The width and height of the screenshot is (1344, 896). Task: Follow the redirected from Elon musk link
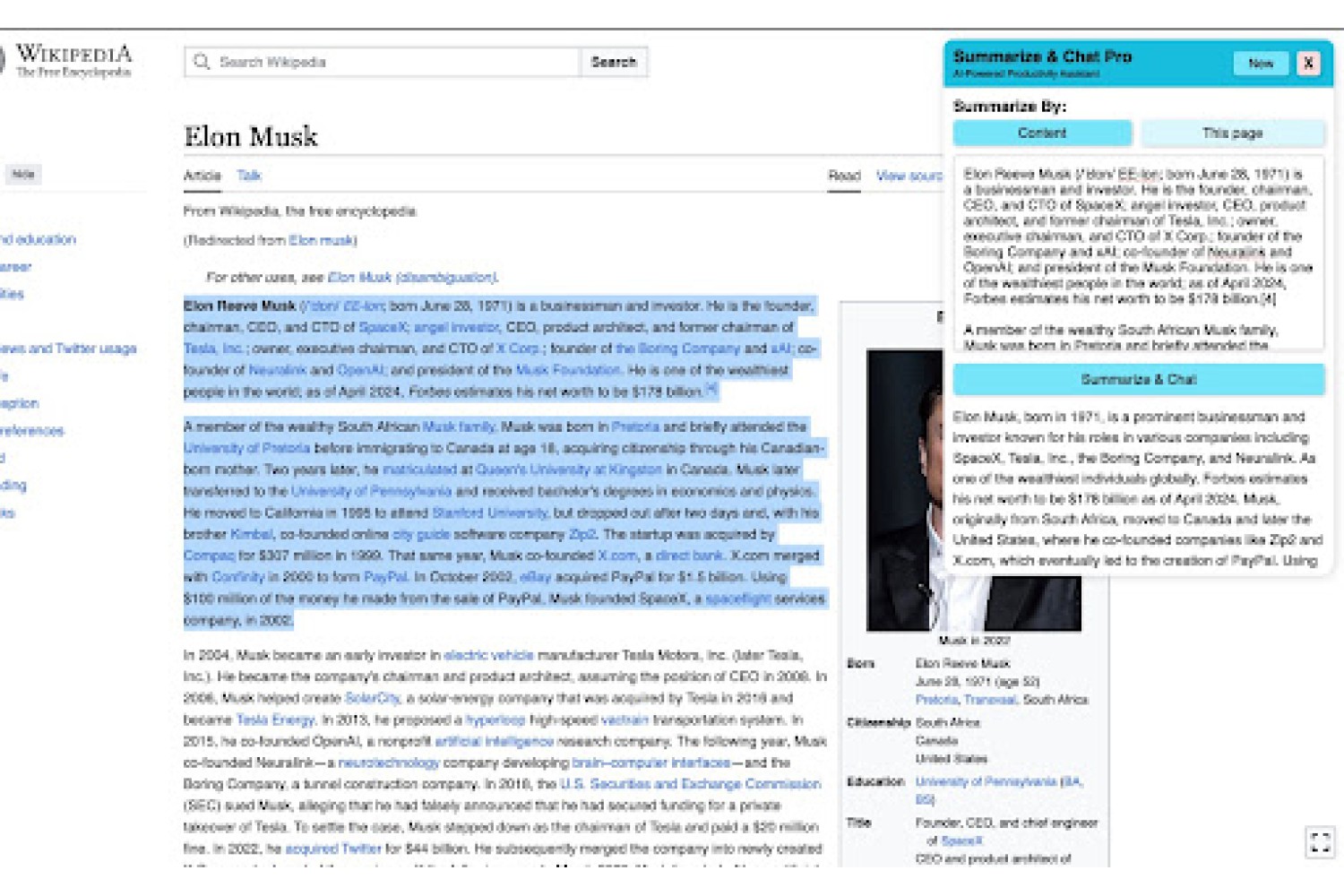tap(321, 240)
